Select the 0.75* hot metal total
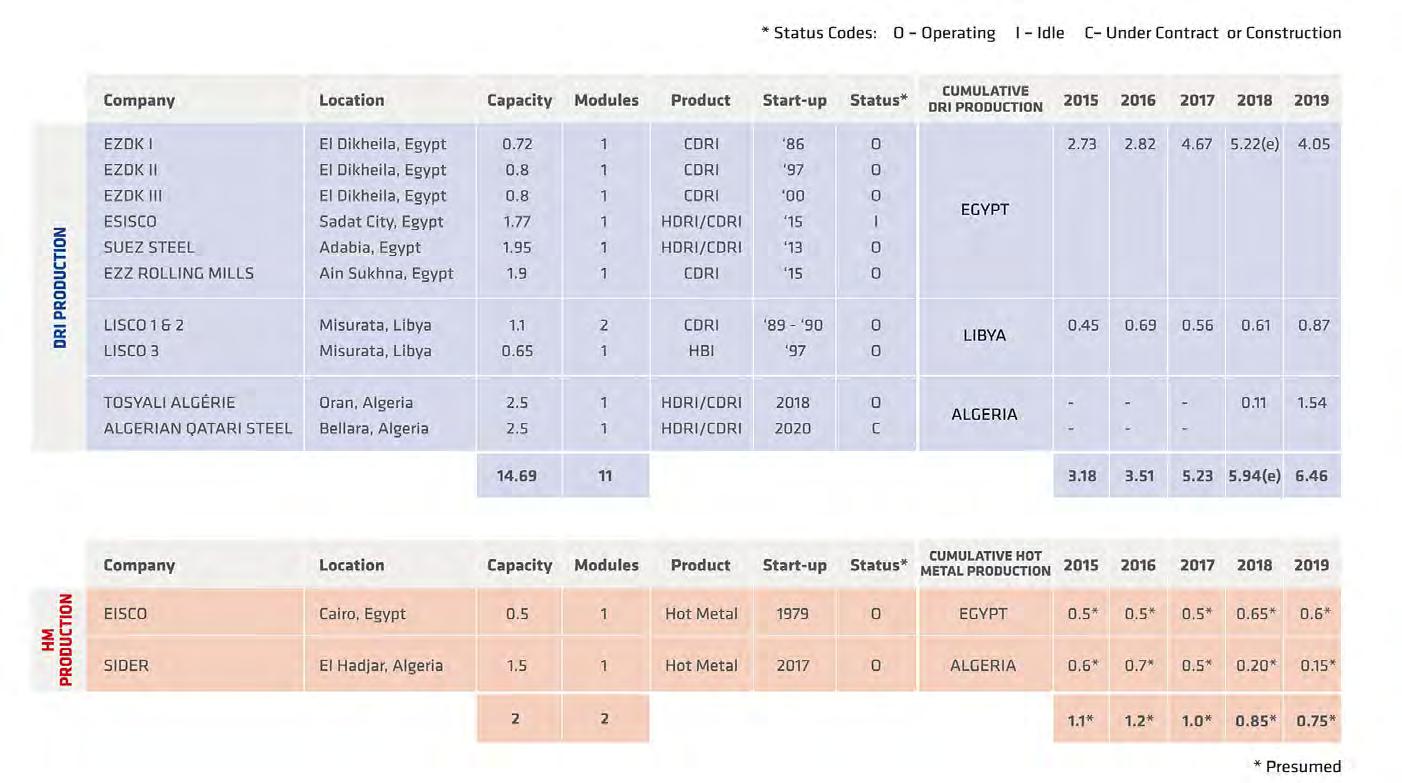This screenshot has height=783, width=1402. tap(1314, 720)
